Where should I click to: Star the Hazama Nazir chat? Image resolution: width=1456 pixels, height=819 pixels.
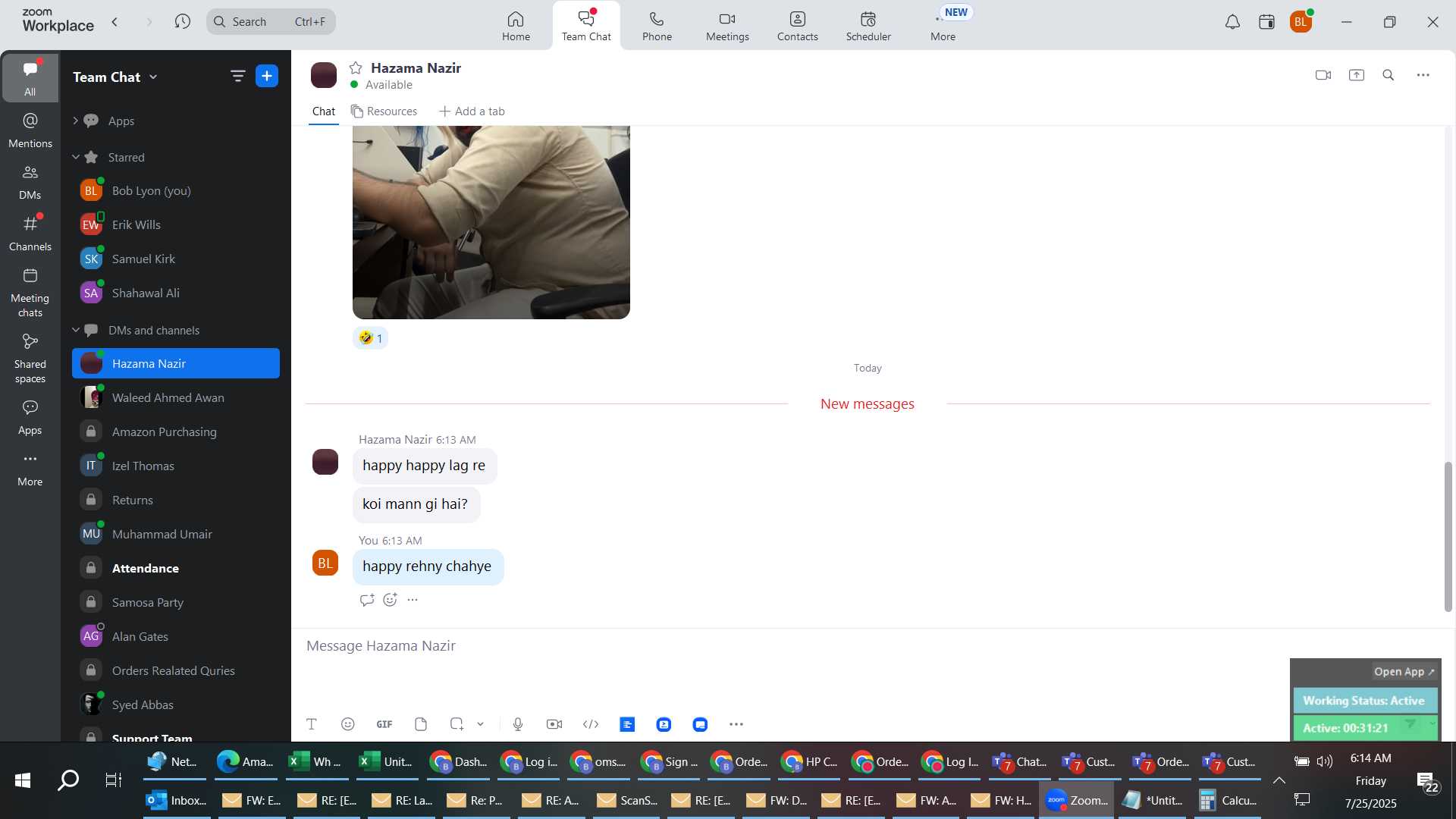coord(356,67)
